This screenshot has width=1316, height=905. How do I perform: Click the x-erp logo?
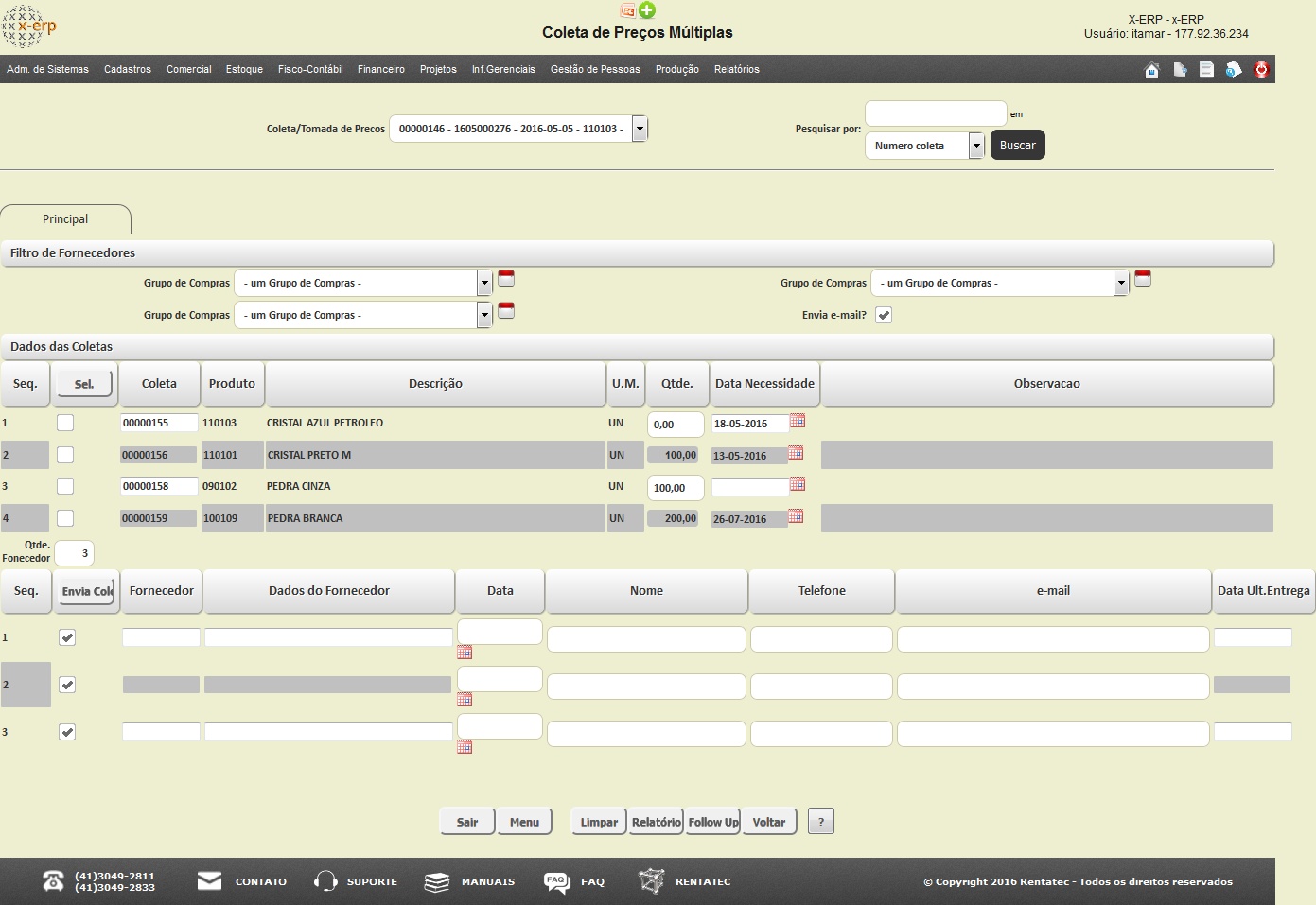click(29, 26)
